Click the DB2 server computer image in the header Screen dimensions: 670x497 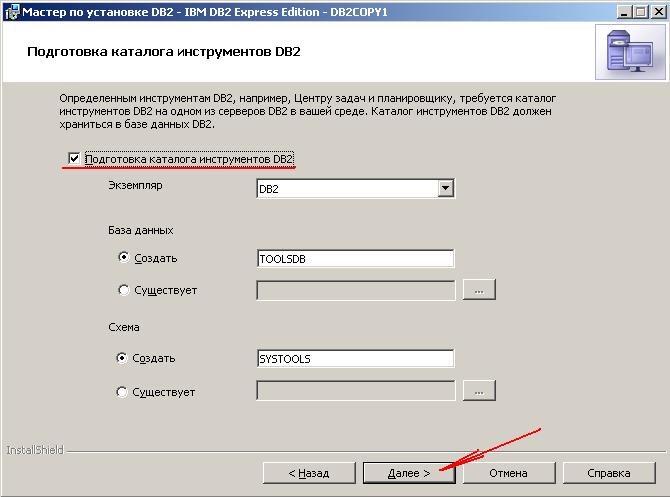[x=630, y=52]
